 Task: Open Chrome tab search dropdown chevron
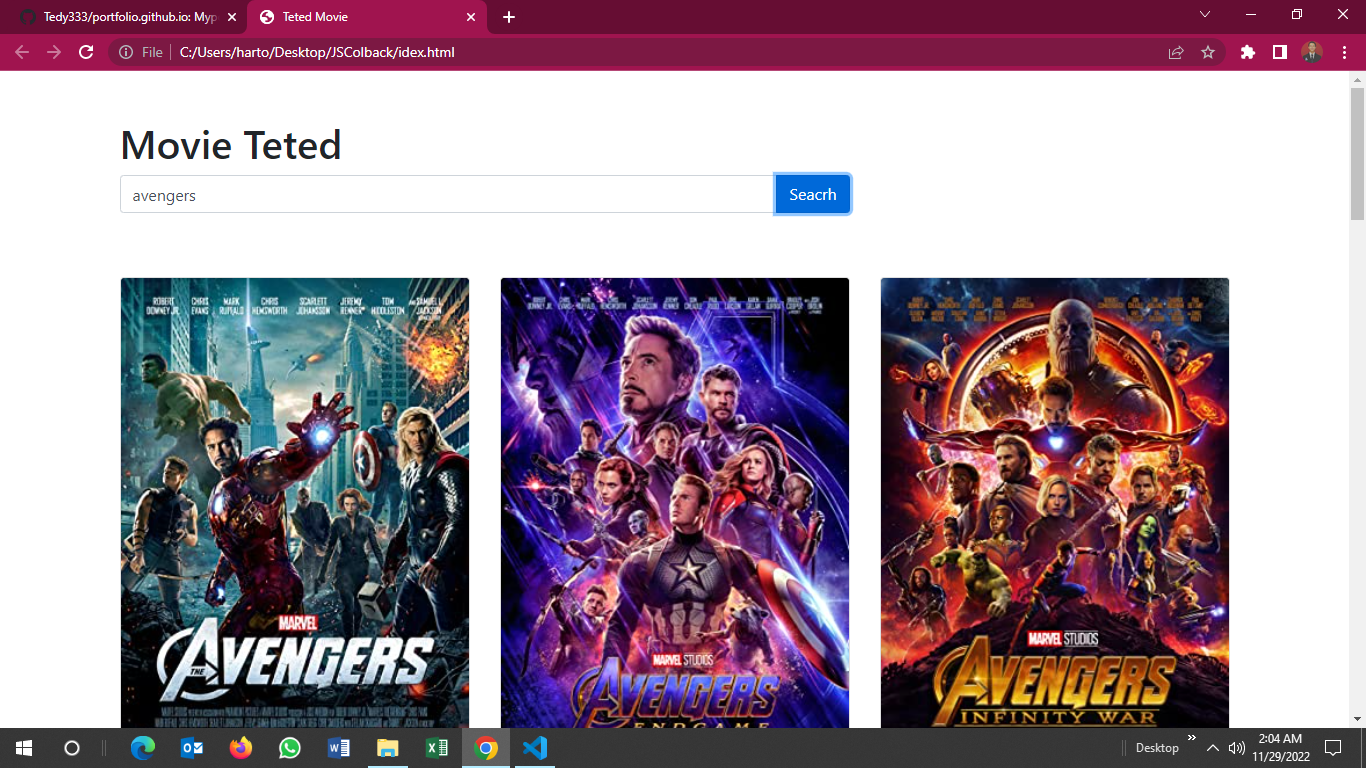click(1205, 14)
